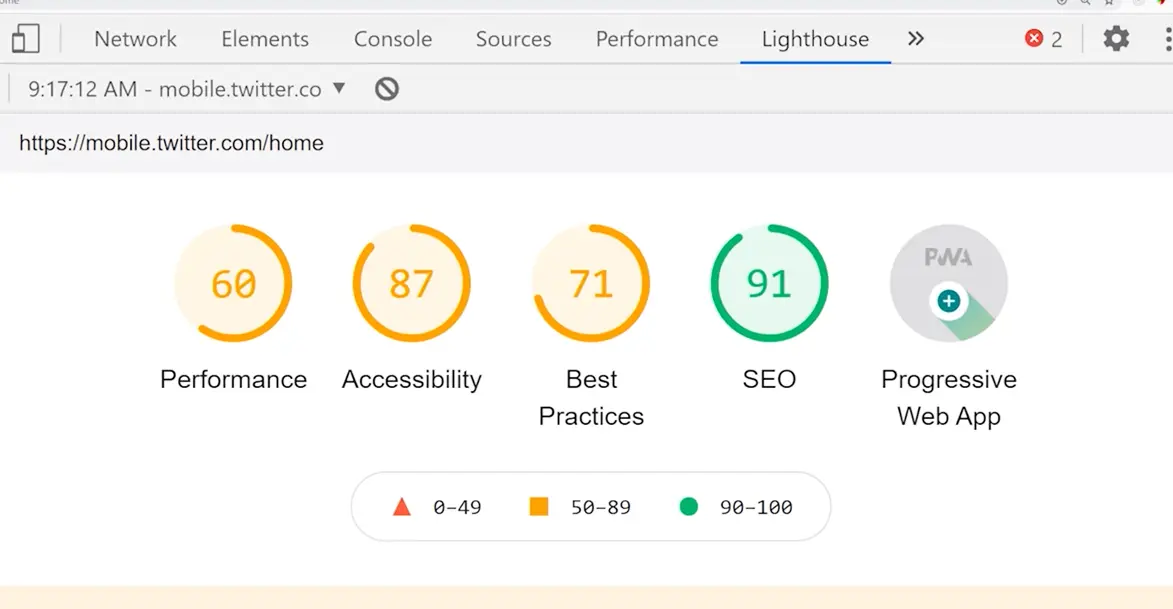The width and height of the screenshot is (1173, 609).
Task: Select the Lighthouse tab
Action: tap(815, 39)
